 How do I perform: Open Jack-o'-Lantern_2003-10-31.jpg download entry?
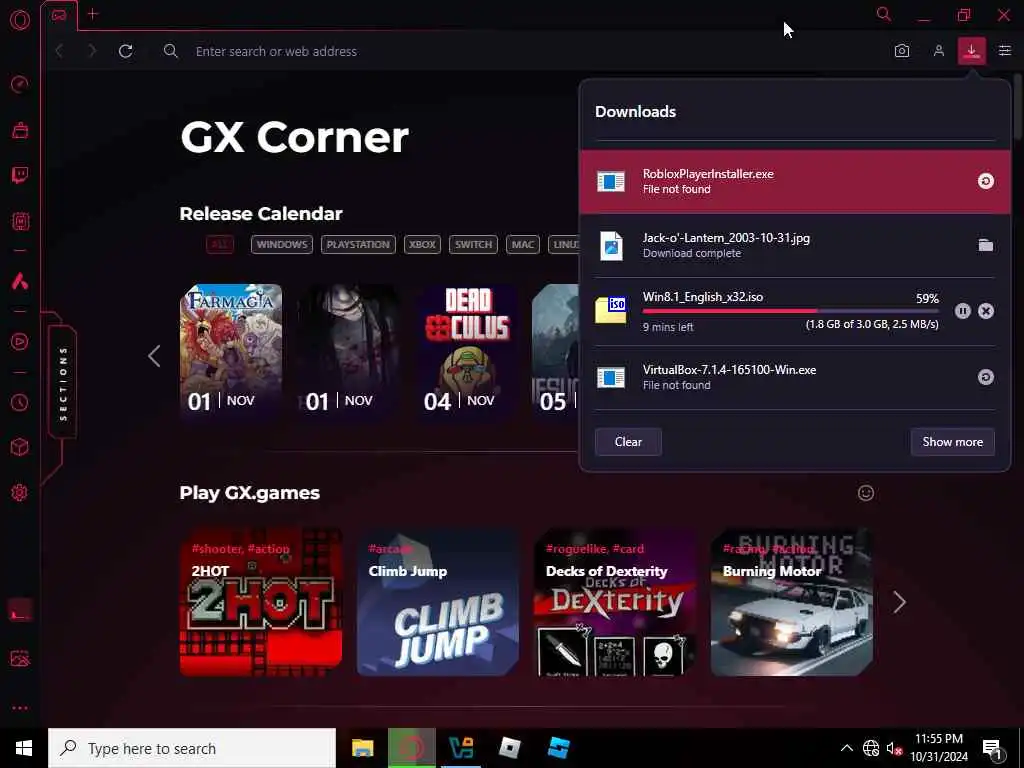coord(795,246)
